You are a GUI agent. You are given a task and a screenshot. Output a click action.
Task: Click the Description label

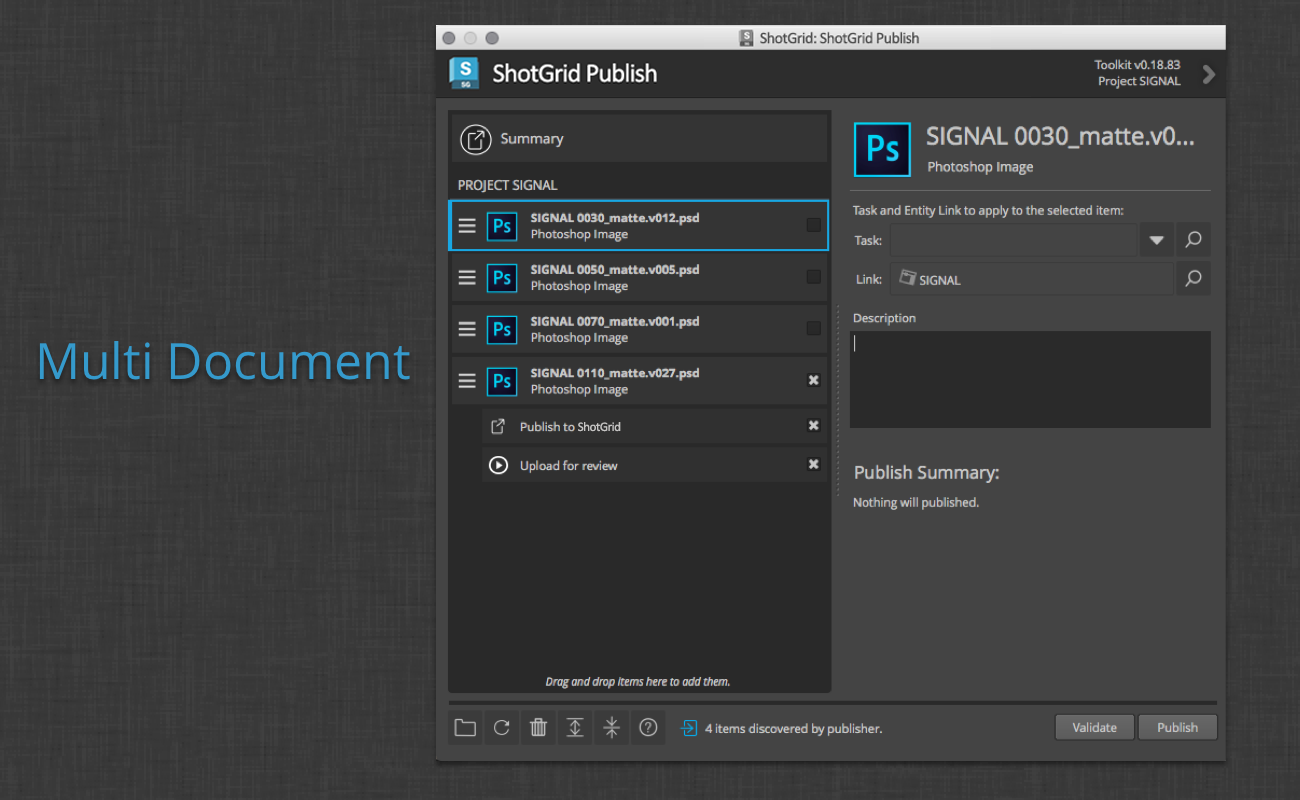[x=884, y=318]
